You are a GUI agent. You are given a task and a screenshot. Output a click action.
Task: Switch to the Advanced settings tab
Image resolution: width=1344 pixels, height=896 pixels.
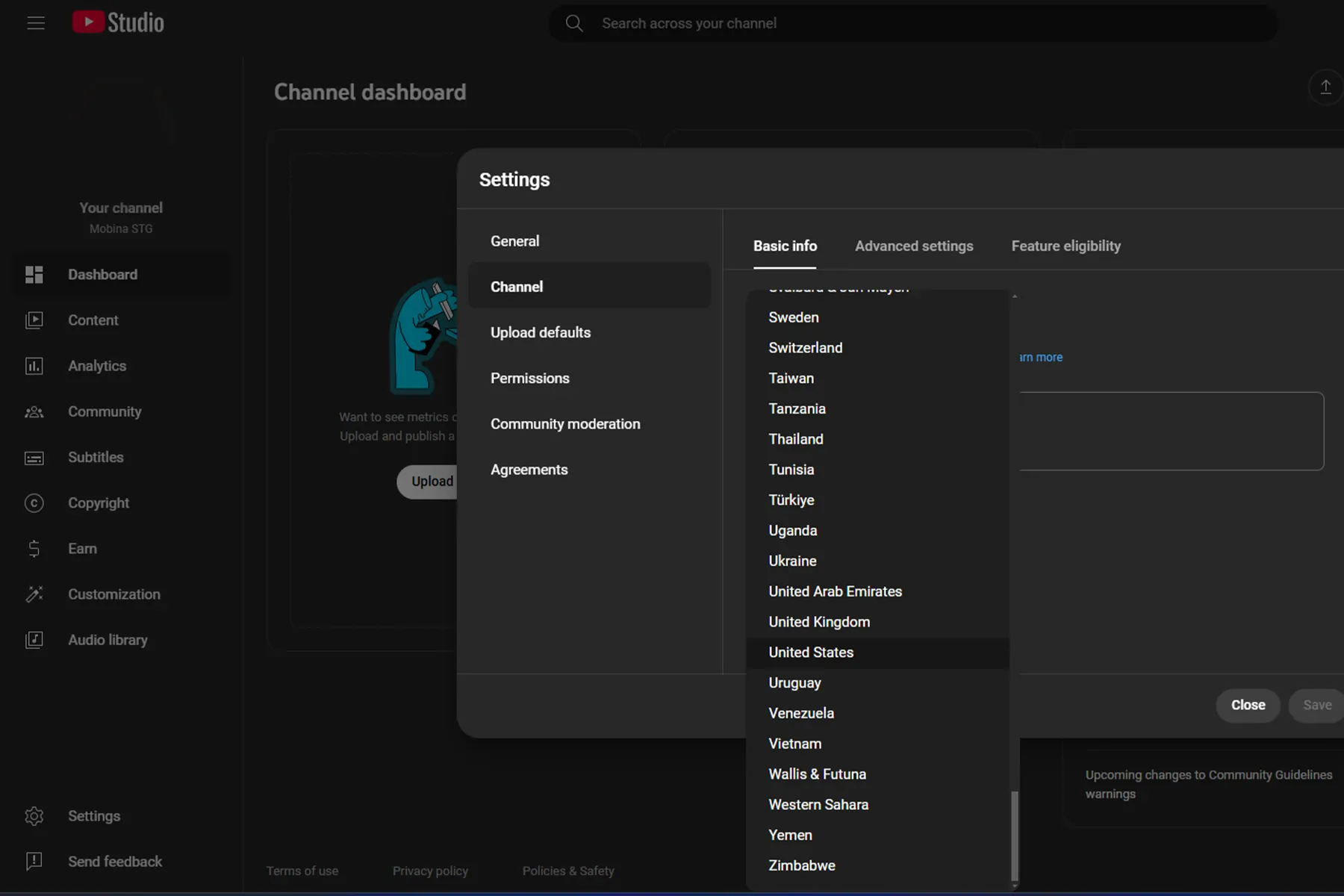click(x=914, y=246)
